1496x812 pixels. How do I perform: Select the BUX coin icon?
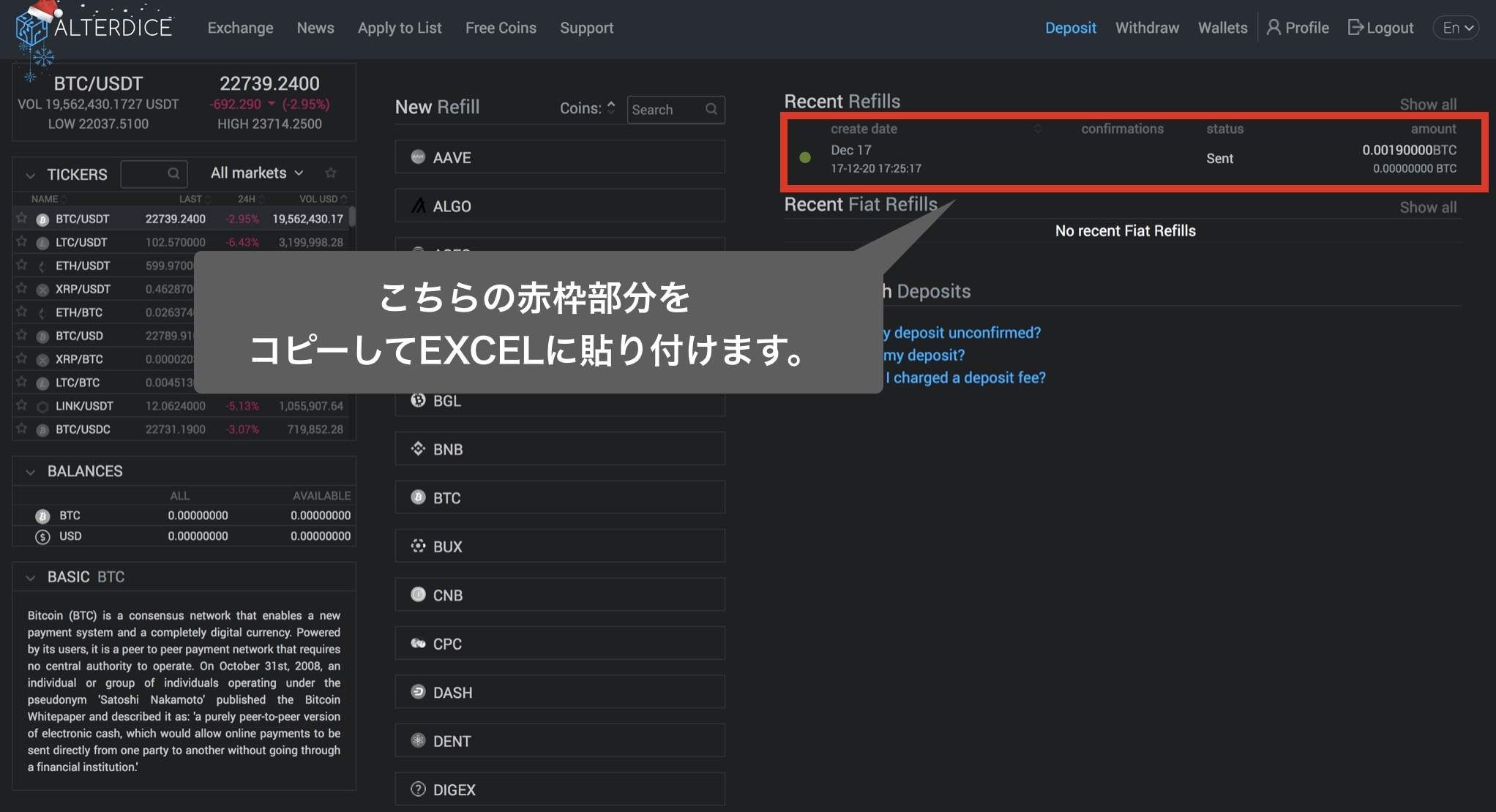pyautogui.click(x=418, y=546)
